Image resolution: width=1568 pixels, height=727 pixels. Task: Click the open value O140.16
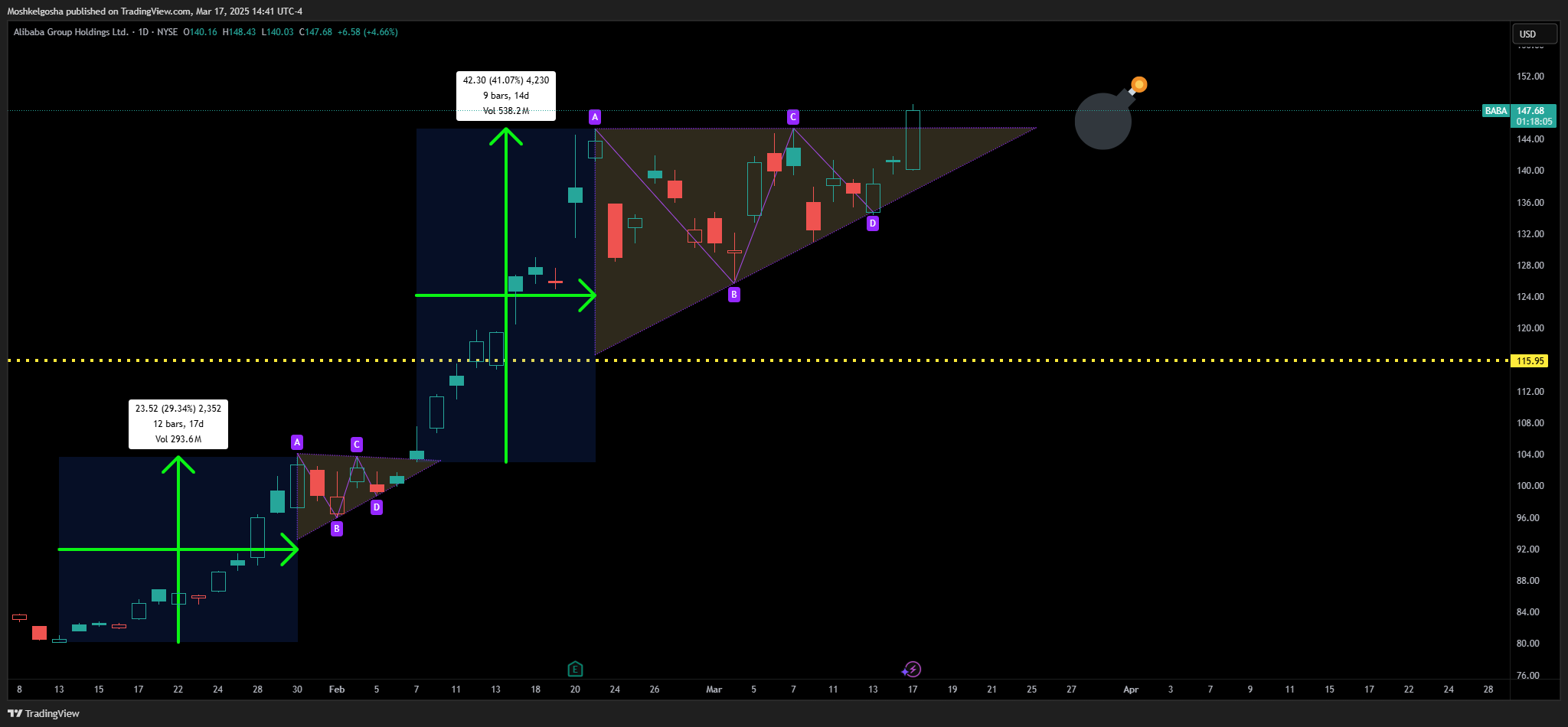(201, 32)
